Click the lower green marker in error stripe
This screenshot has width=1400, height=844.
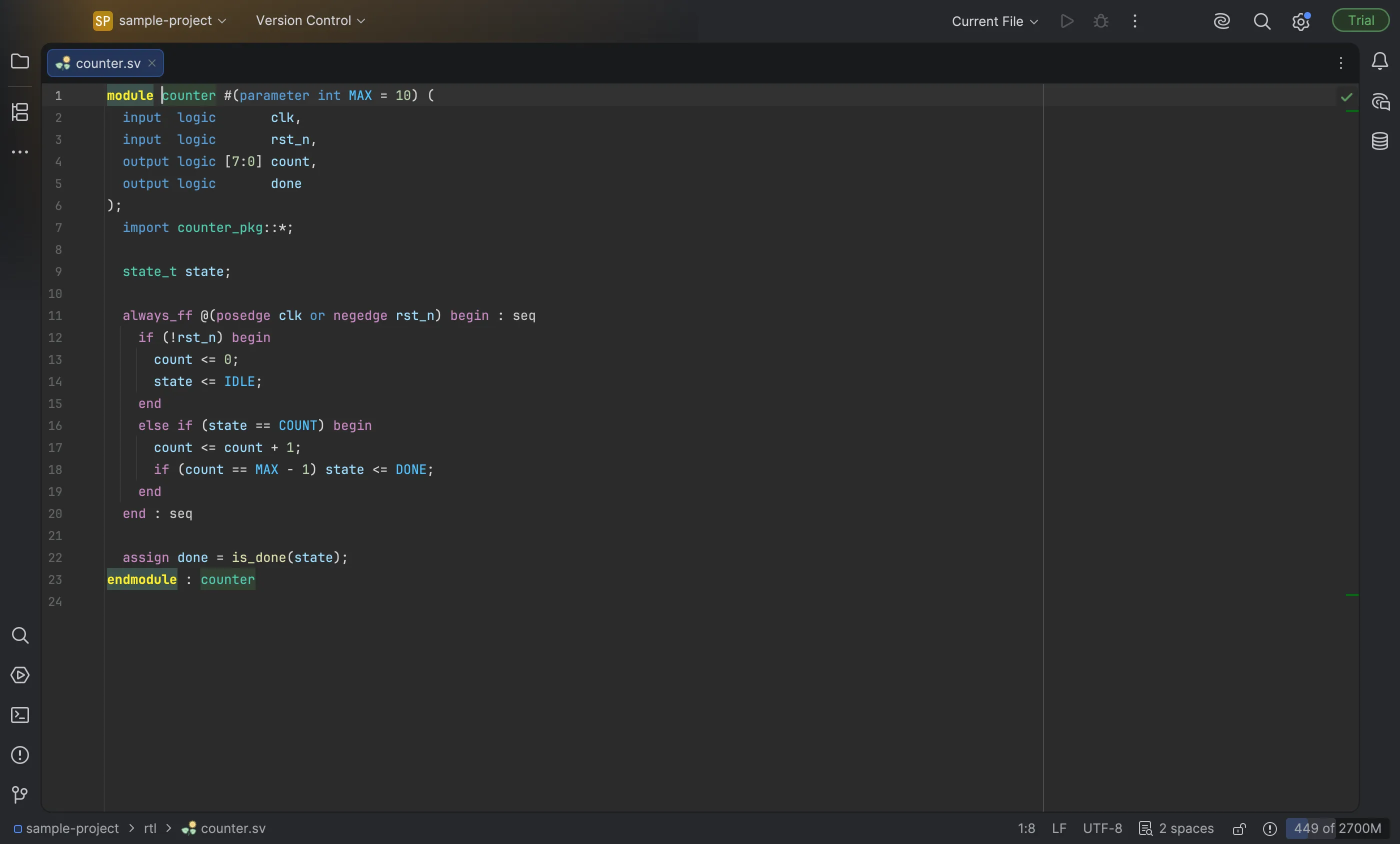pos(1351,595)
